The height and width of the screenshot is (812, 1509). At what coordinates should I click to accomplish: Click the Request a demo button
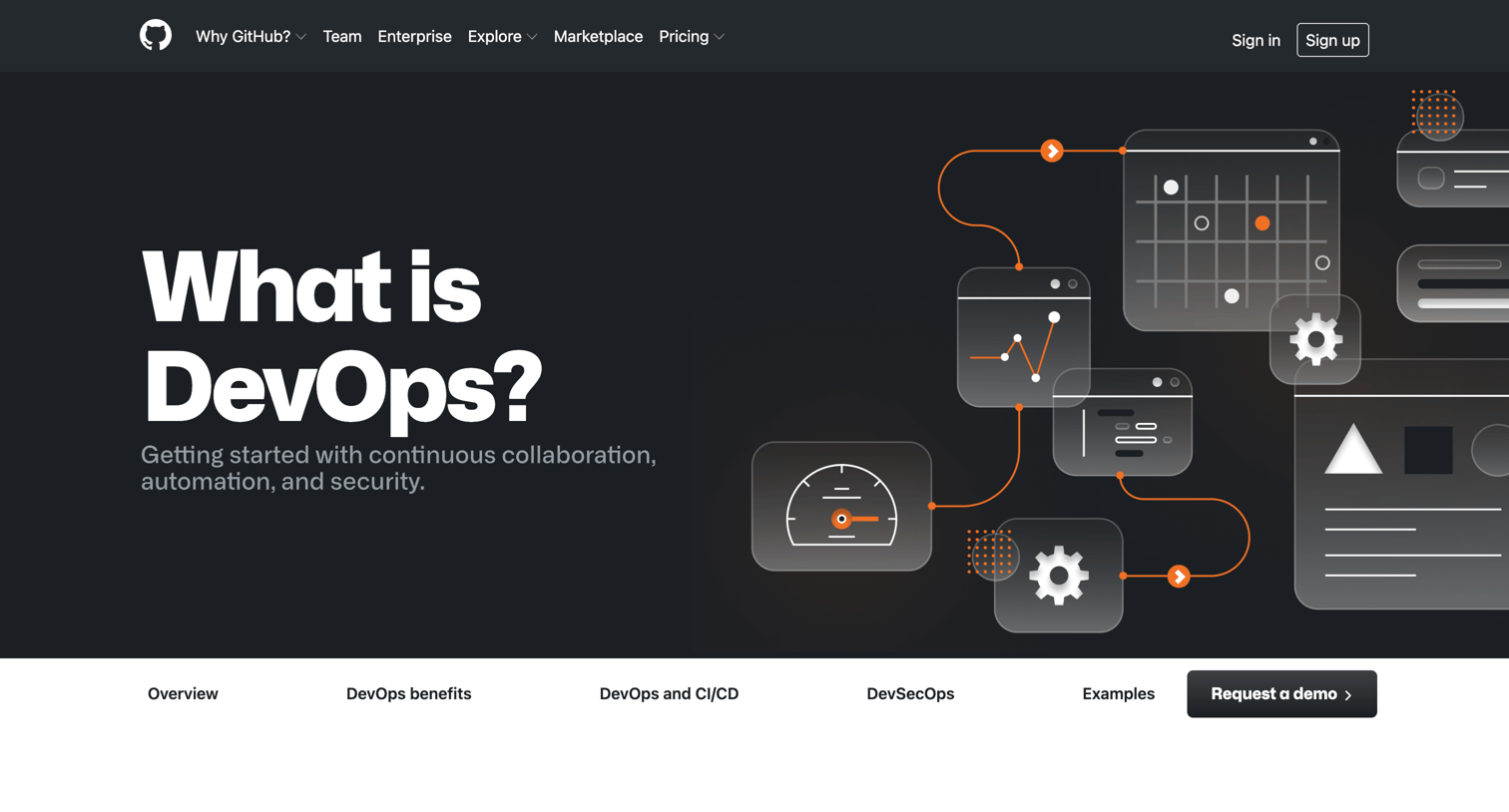point(1281,694)
